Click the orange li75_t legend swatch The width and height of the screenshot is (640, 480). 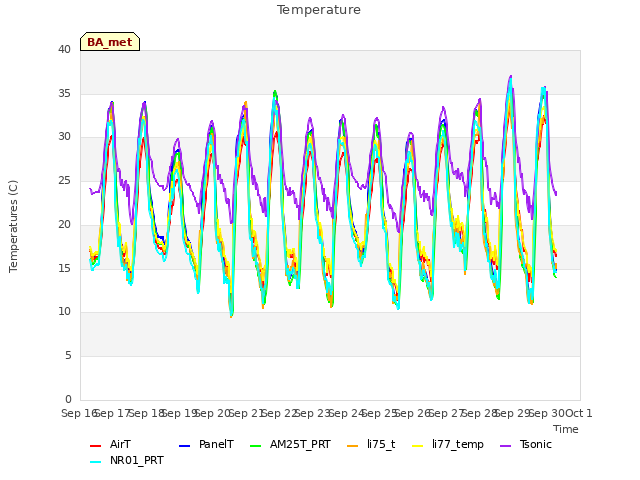pyautogui.click(x=352, y=446)
